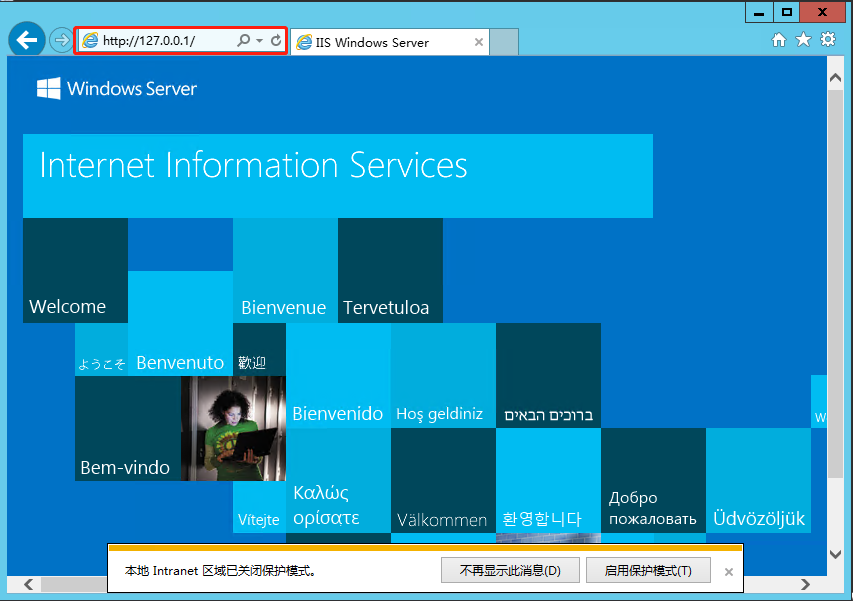
Task: Click the Välkommen tile
Action: (x=443, y=480)
